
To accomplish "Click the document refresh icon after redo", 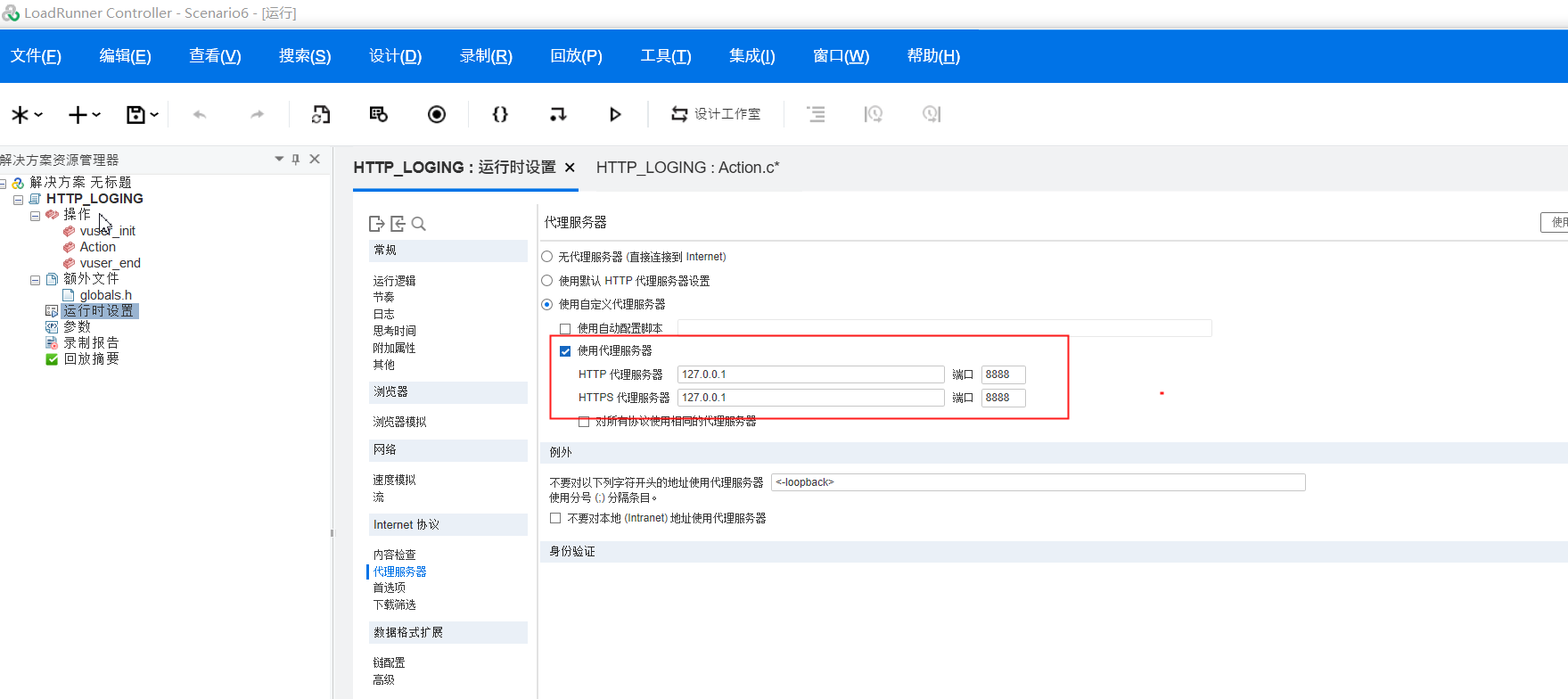I will point(321,114).
